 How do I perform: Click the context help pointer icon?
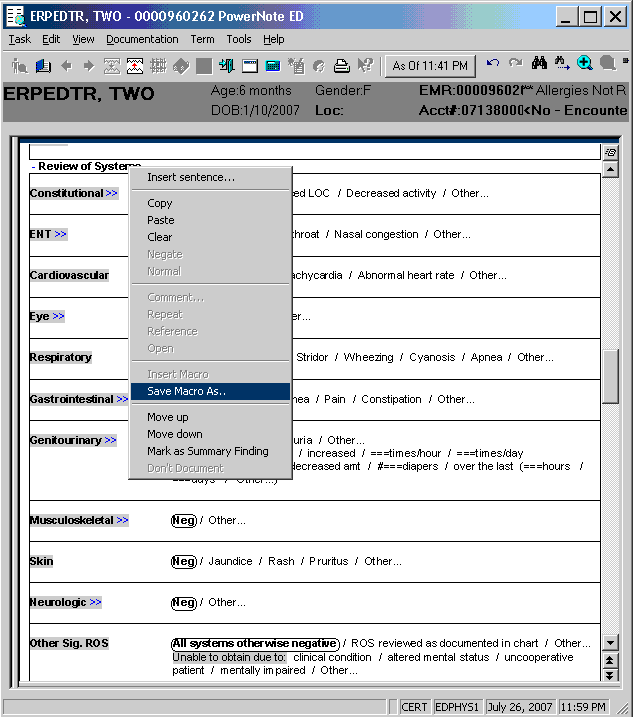coord(364,66)
